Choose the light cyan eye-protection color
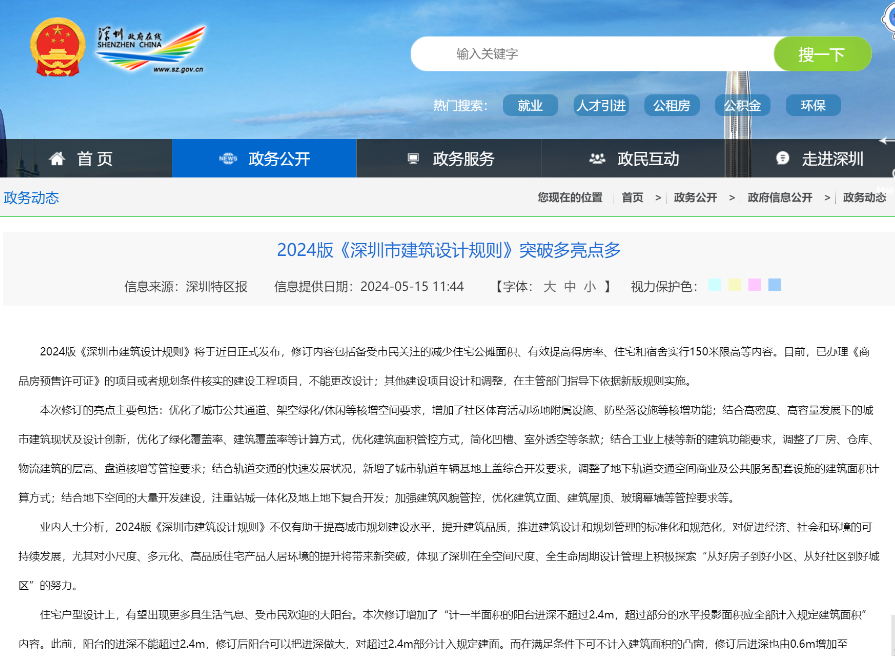Image resolution: width=895 pixels, height=656 pixels. [x=715, y=285]
